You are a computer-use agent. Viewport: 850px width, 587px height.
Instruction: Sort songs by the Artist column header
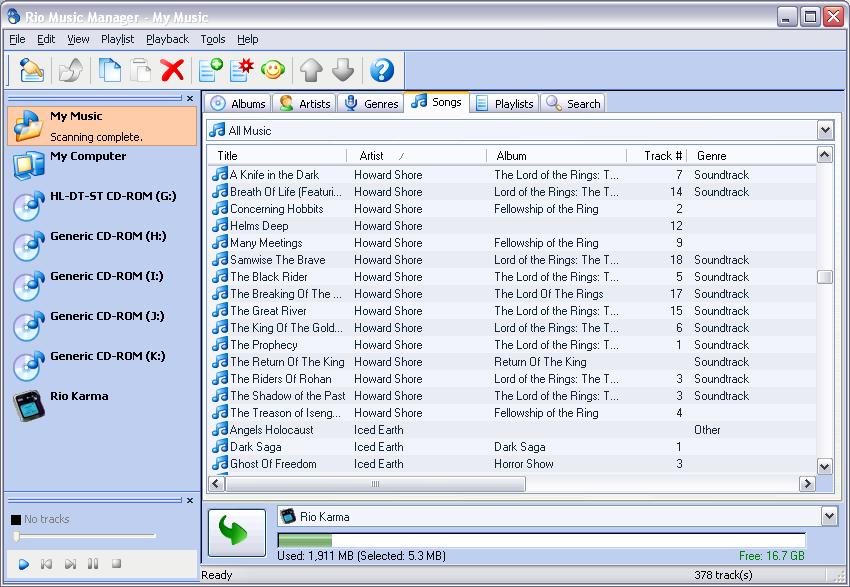coord(416,156)
